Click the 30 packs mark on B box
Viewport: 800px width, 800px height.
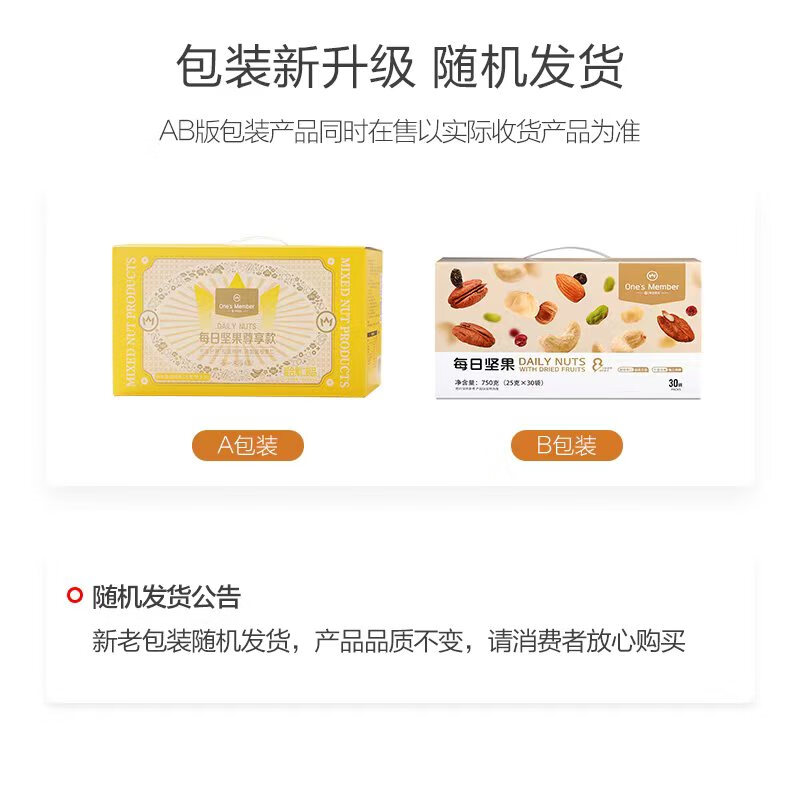tap(675, 384)
